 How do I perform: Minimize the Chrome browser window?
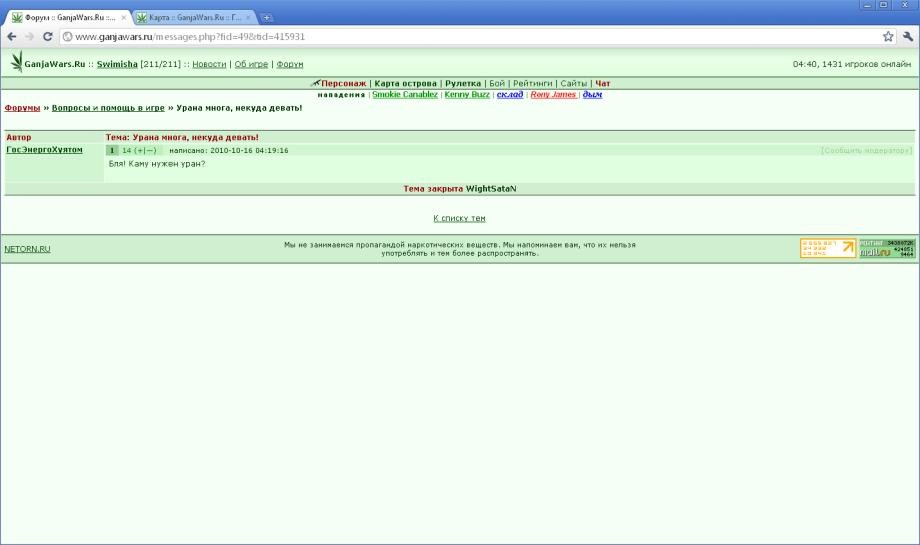tap(867, 5)
